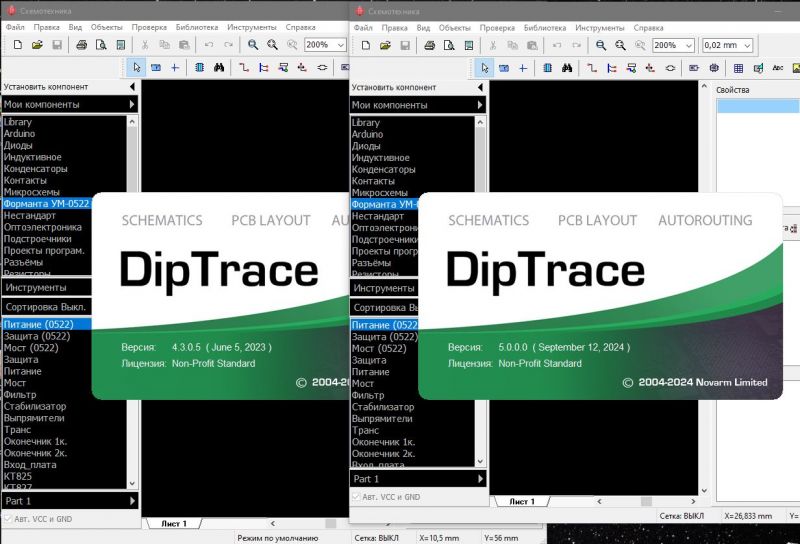Open Справка menu in DipTrace 5.0 window
The image size is (800, 544).
point(648,28)
